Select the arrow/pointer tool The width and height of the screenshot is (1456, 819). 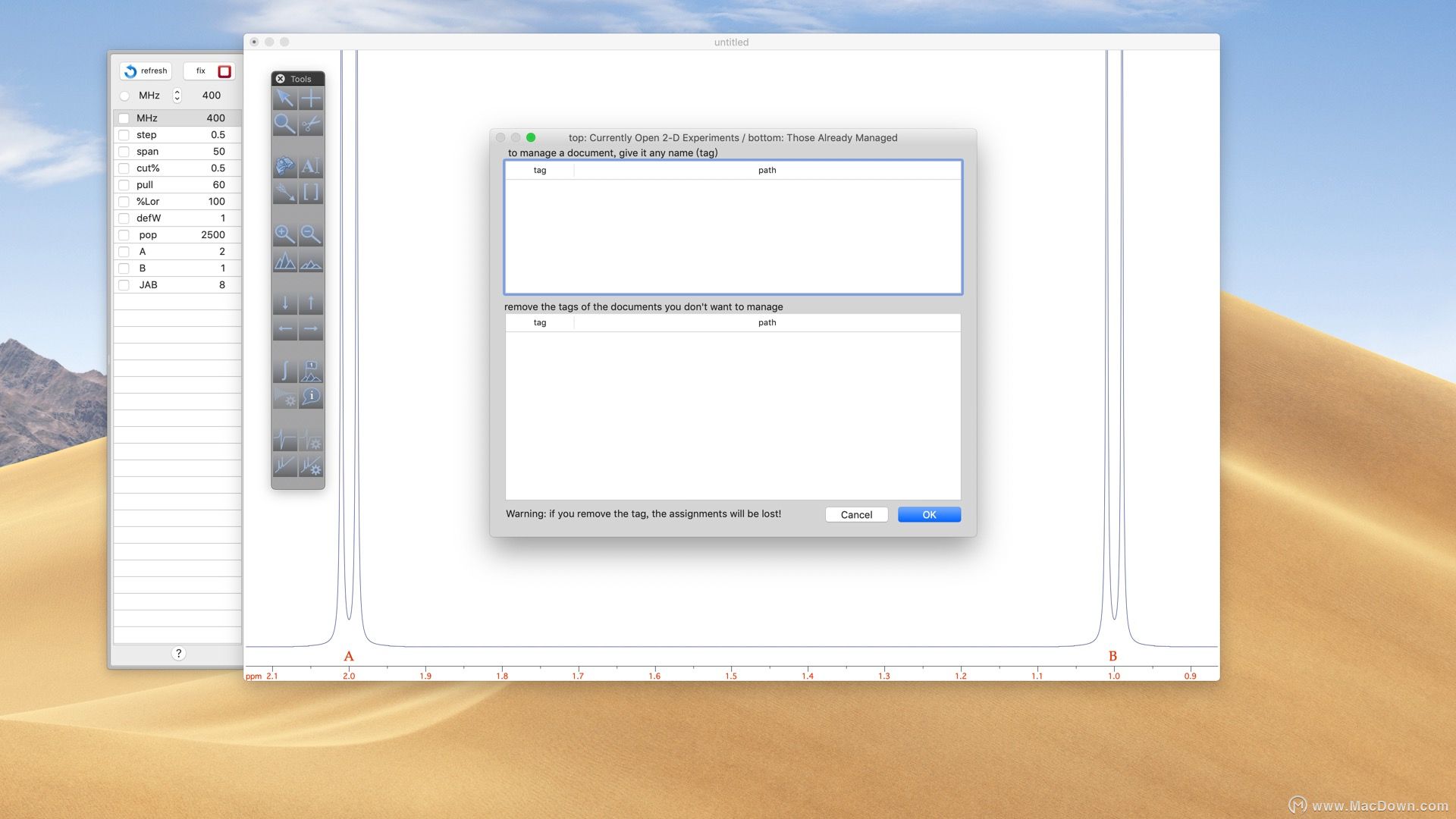(x=285, y=97)
